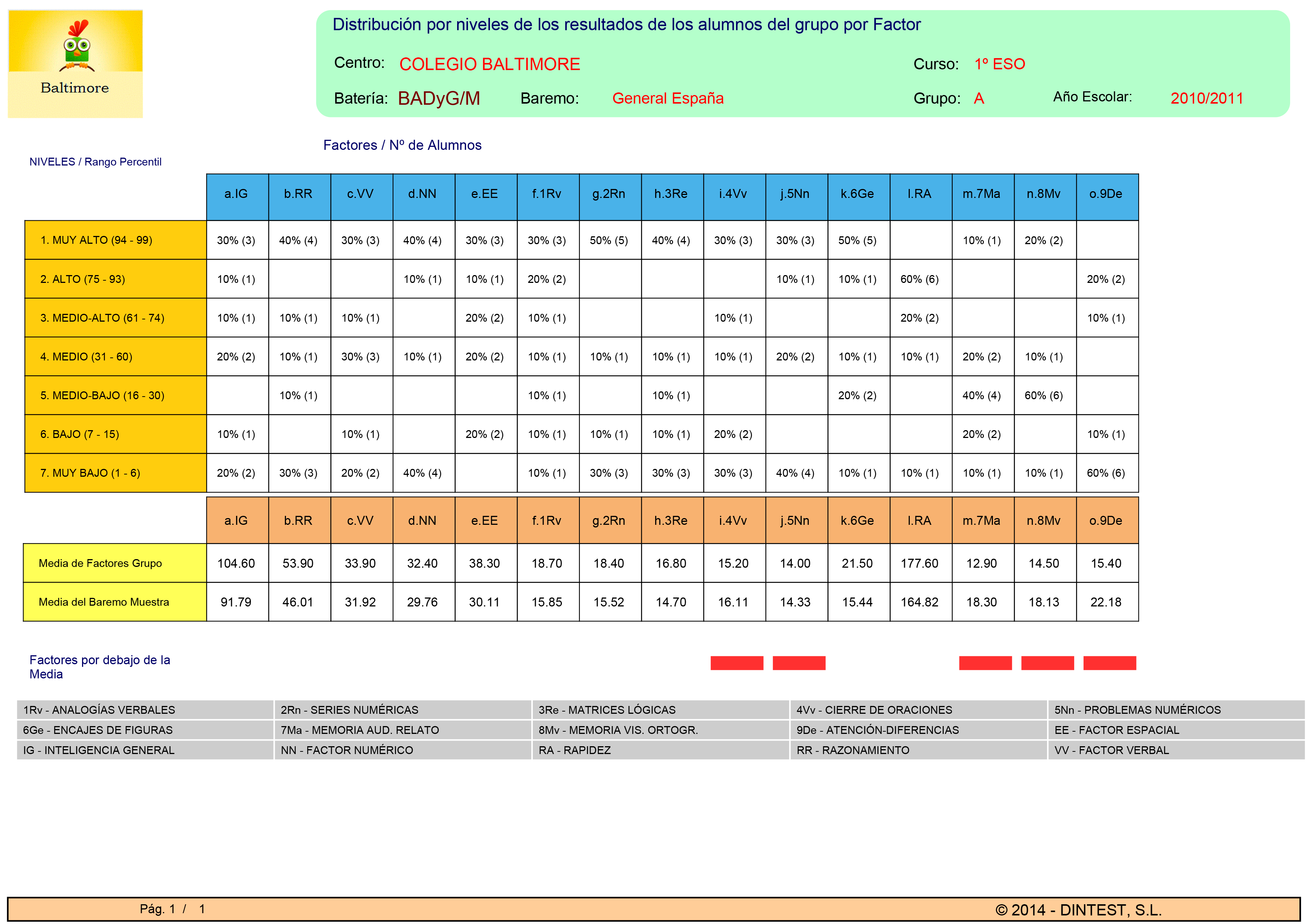Click legend entry IG - INTELIGENCIA GENERAL

pos(98,750)
